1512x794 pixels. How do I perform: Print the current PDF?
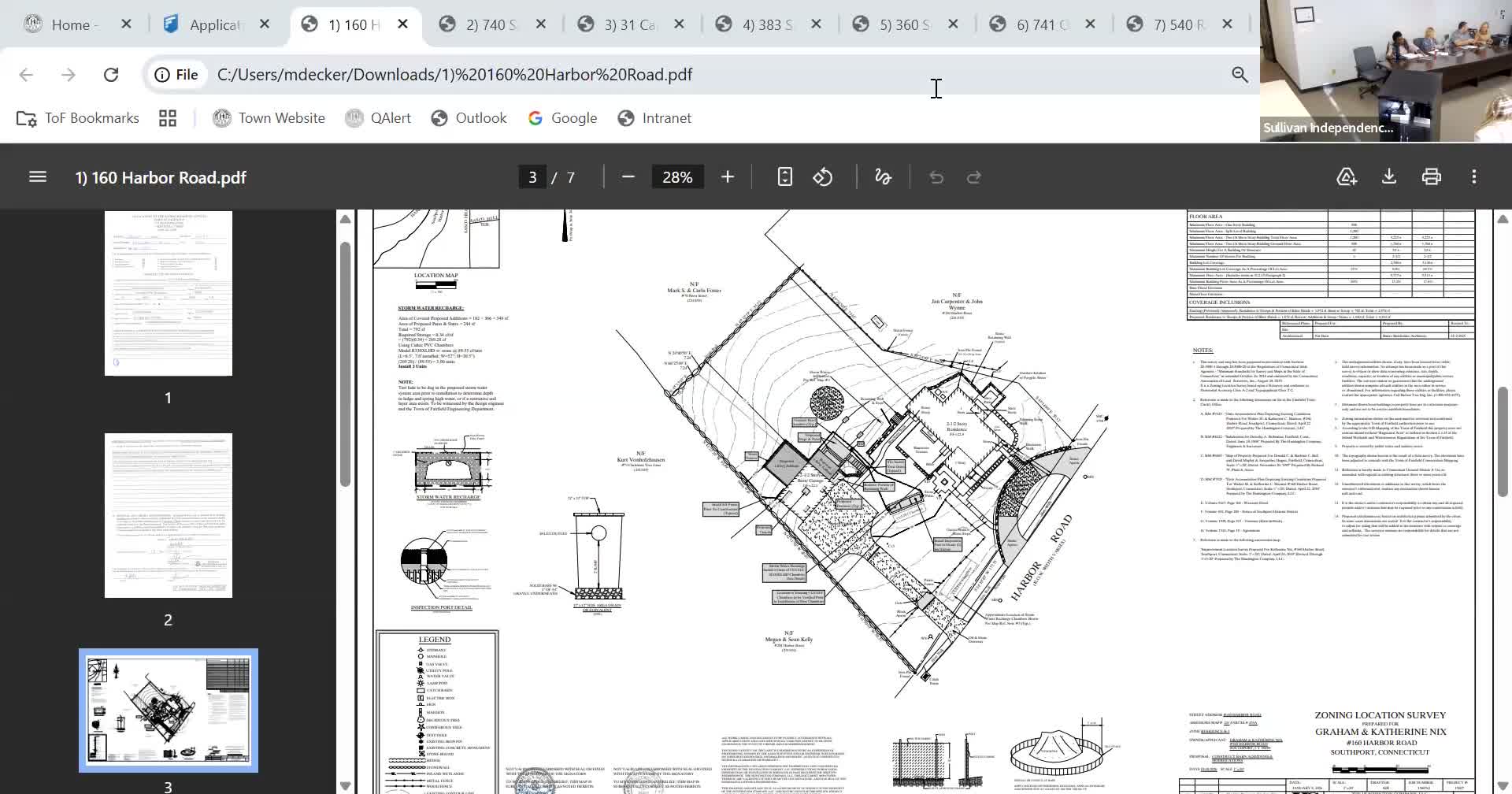[1432, 176]
